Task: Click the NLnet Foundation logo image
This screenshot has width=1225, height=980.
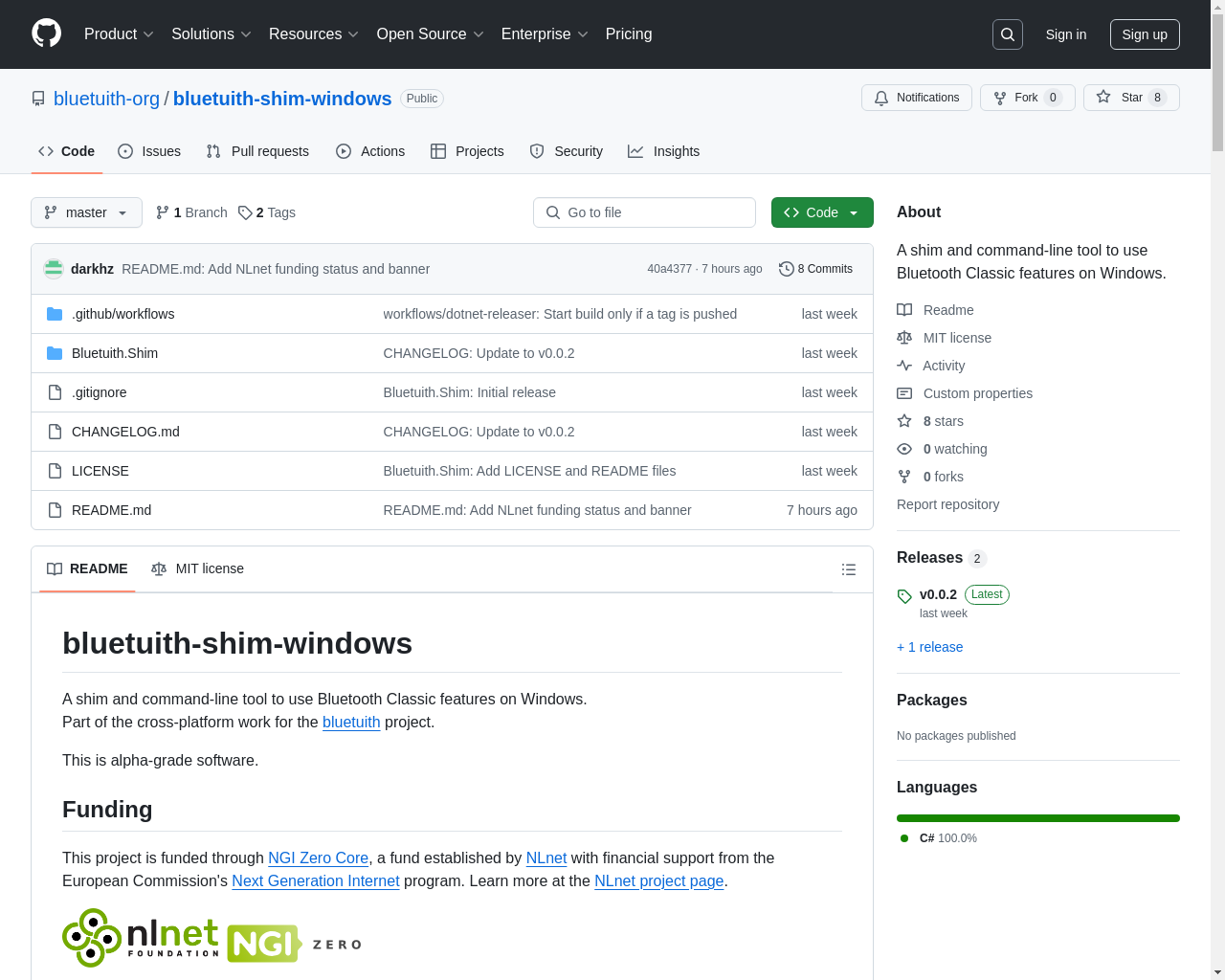Action: click(141, 938)
